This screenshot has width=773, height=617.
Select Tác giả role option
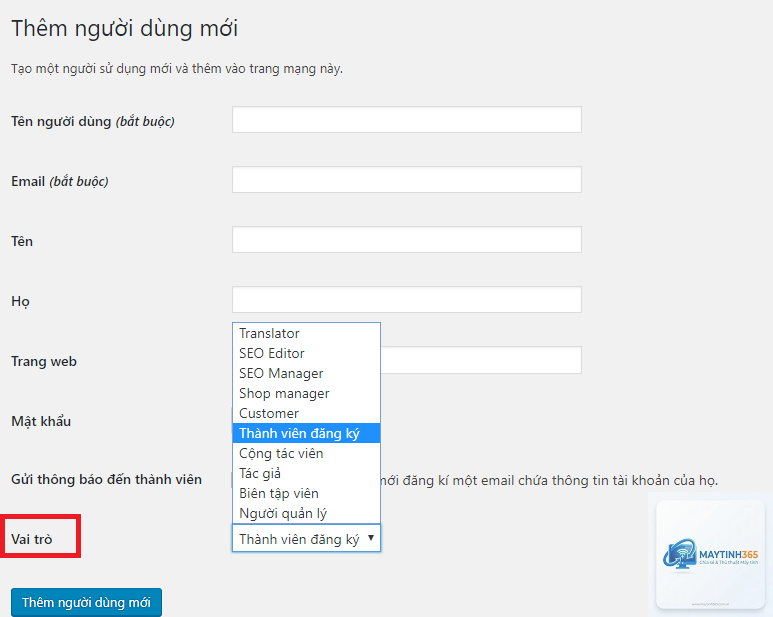[306, 473]
